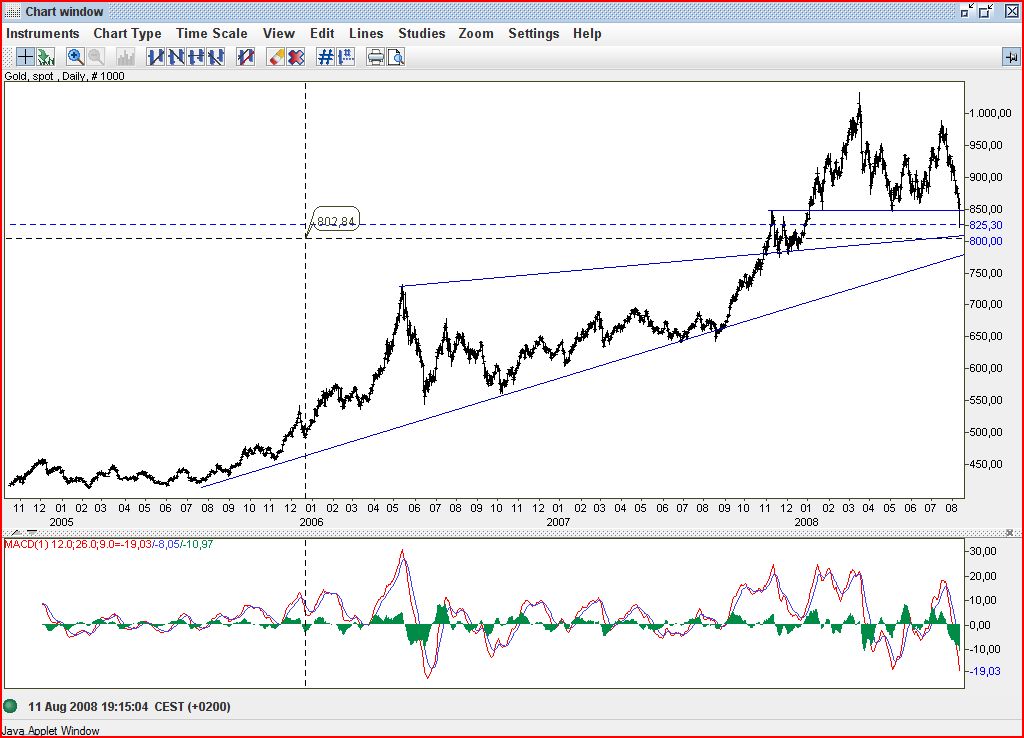Viewport: 1024px width, 738px height.
Task: Click the 2006 year label on time axis
Action: coord(311,522)
